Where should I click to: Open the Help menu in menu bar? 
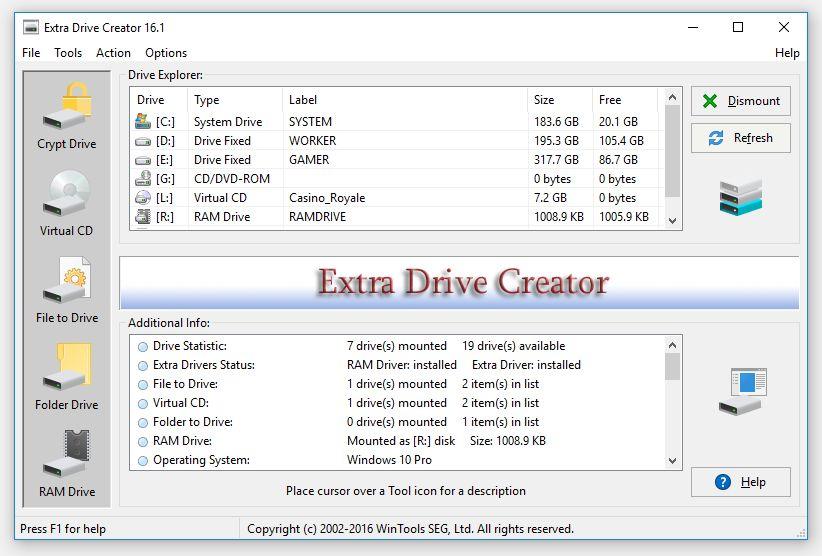(x=787, y=53)
